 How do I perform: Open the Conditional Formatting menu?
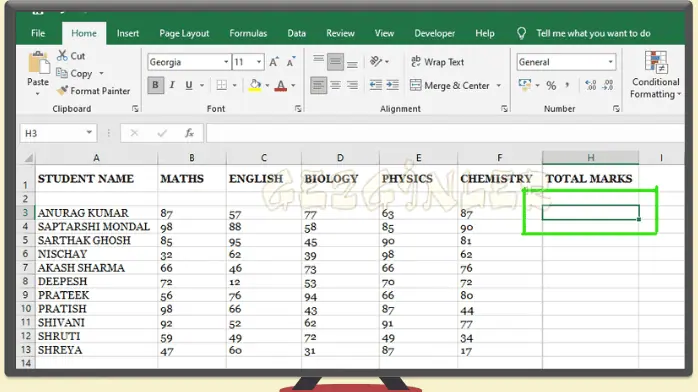(x=656, y=75)
